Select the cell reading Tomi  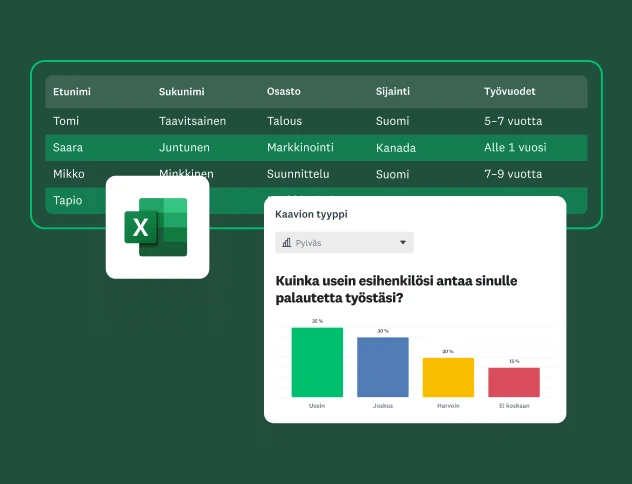[x=66, y=121]
